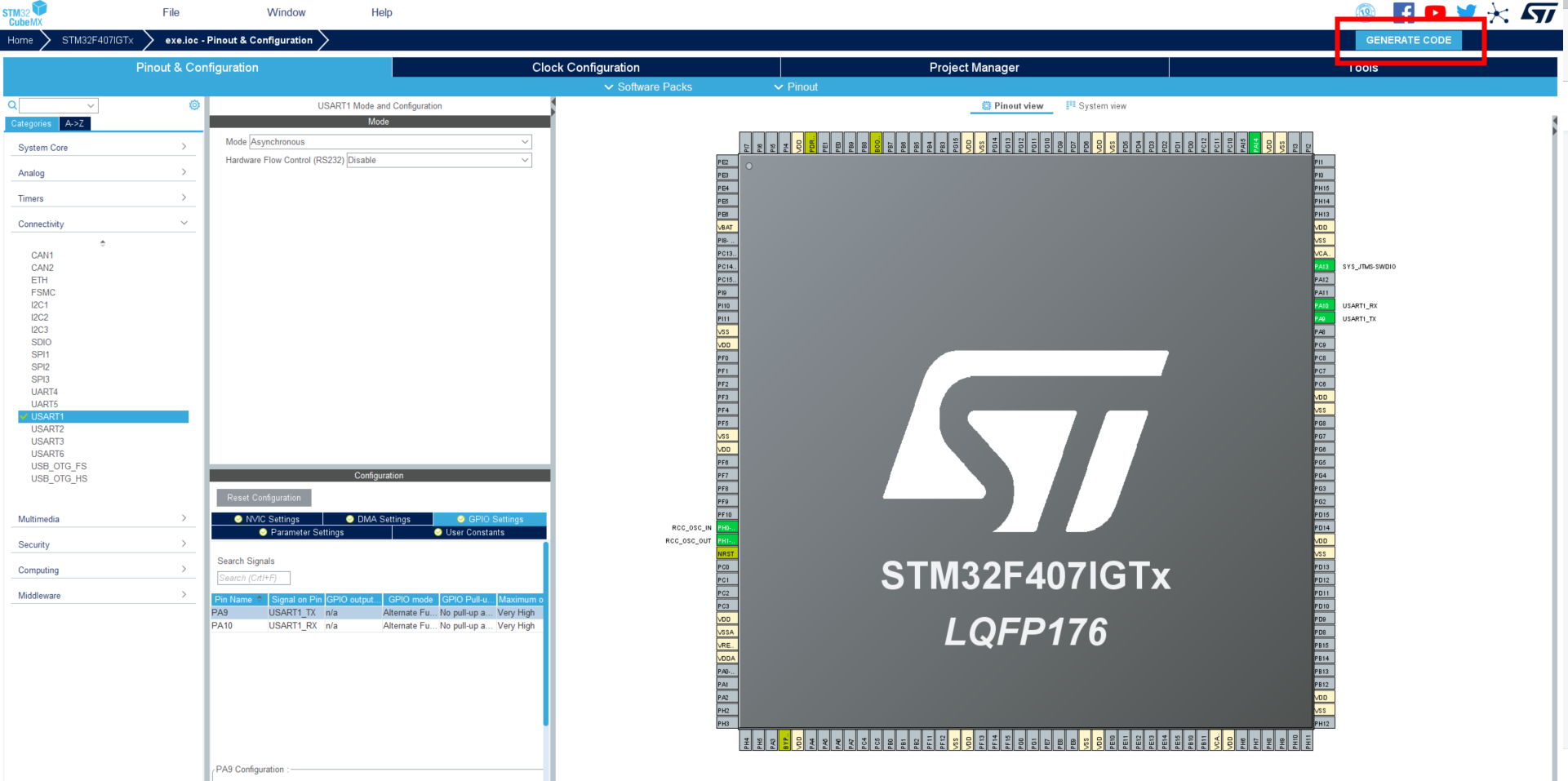Open the gear settings icon in the categories panel

click(194, 105)
